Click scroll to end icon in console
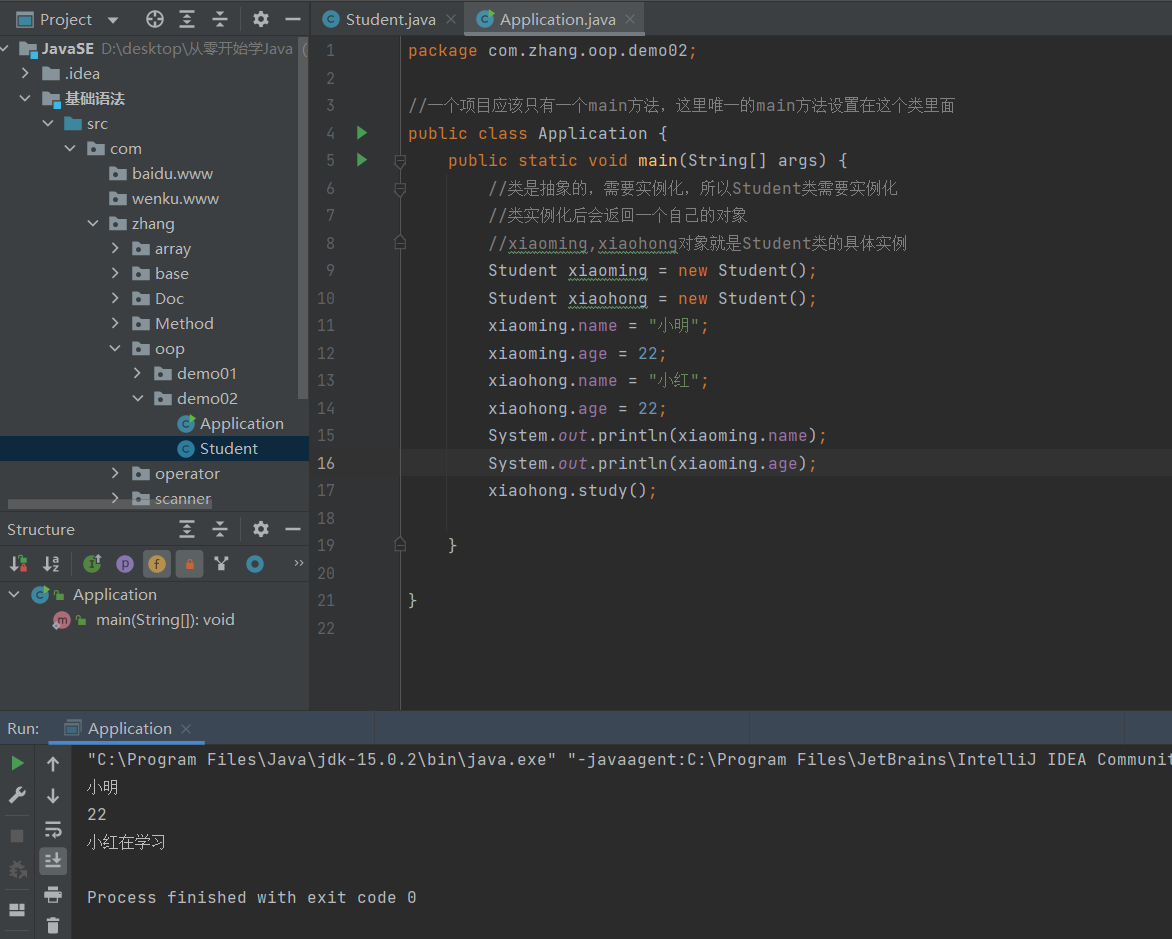 pos(53,861)
